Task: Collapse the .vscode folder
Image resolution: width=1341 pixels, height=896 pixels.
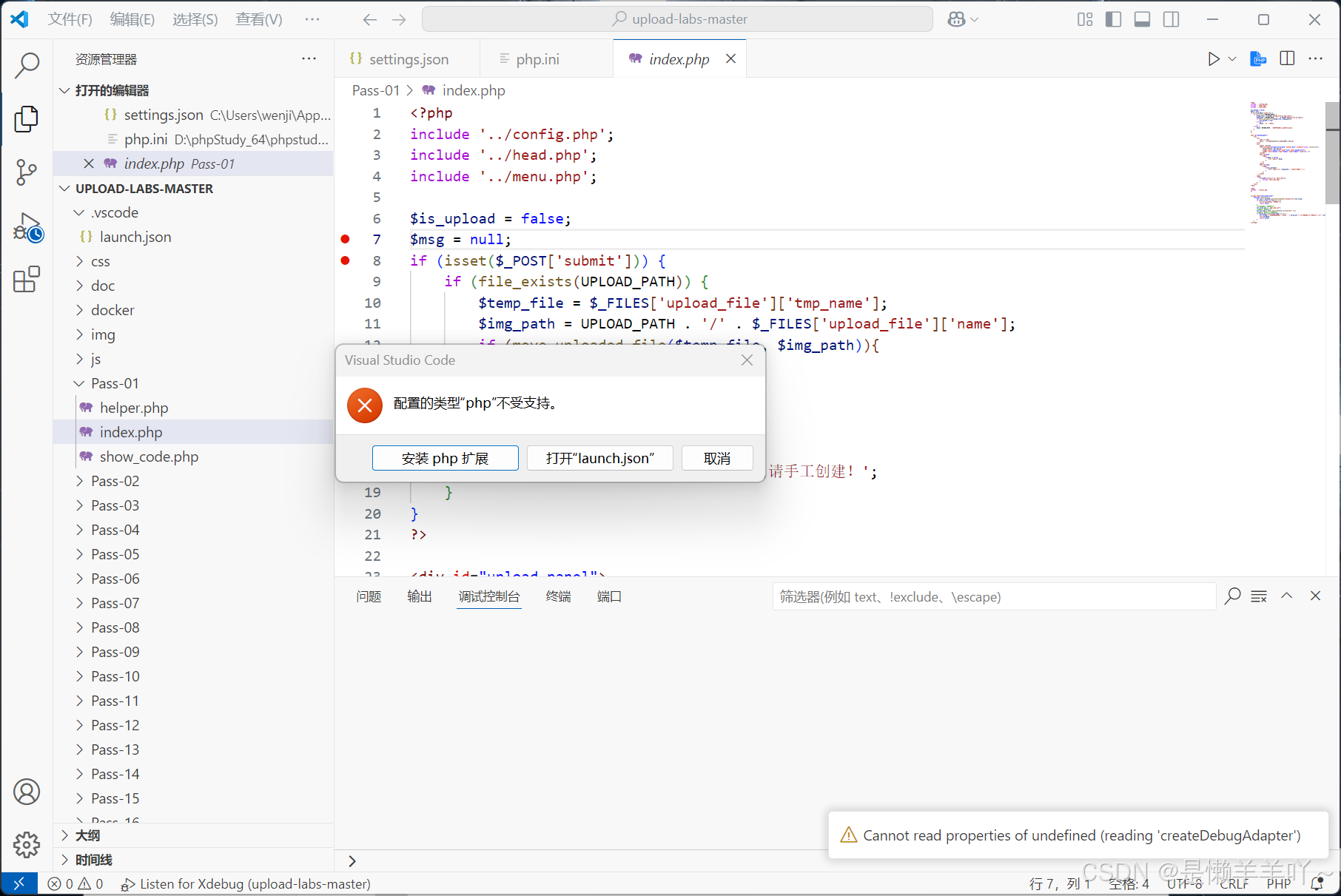Action: pos(79,212)
